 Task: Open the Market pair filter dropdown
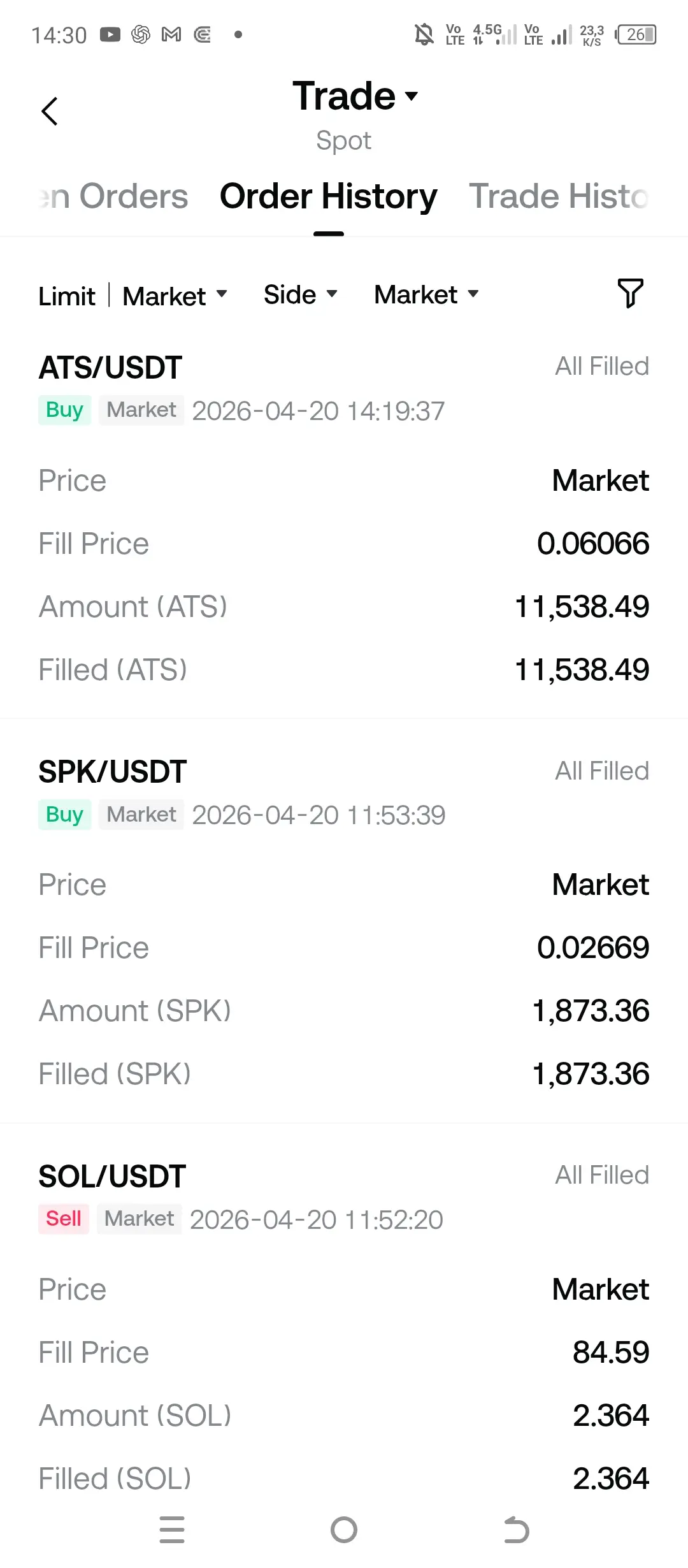426,294
